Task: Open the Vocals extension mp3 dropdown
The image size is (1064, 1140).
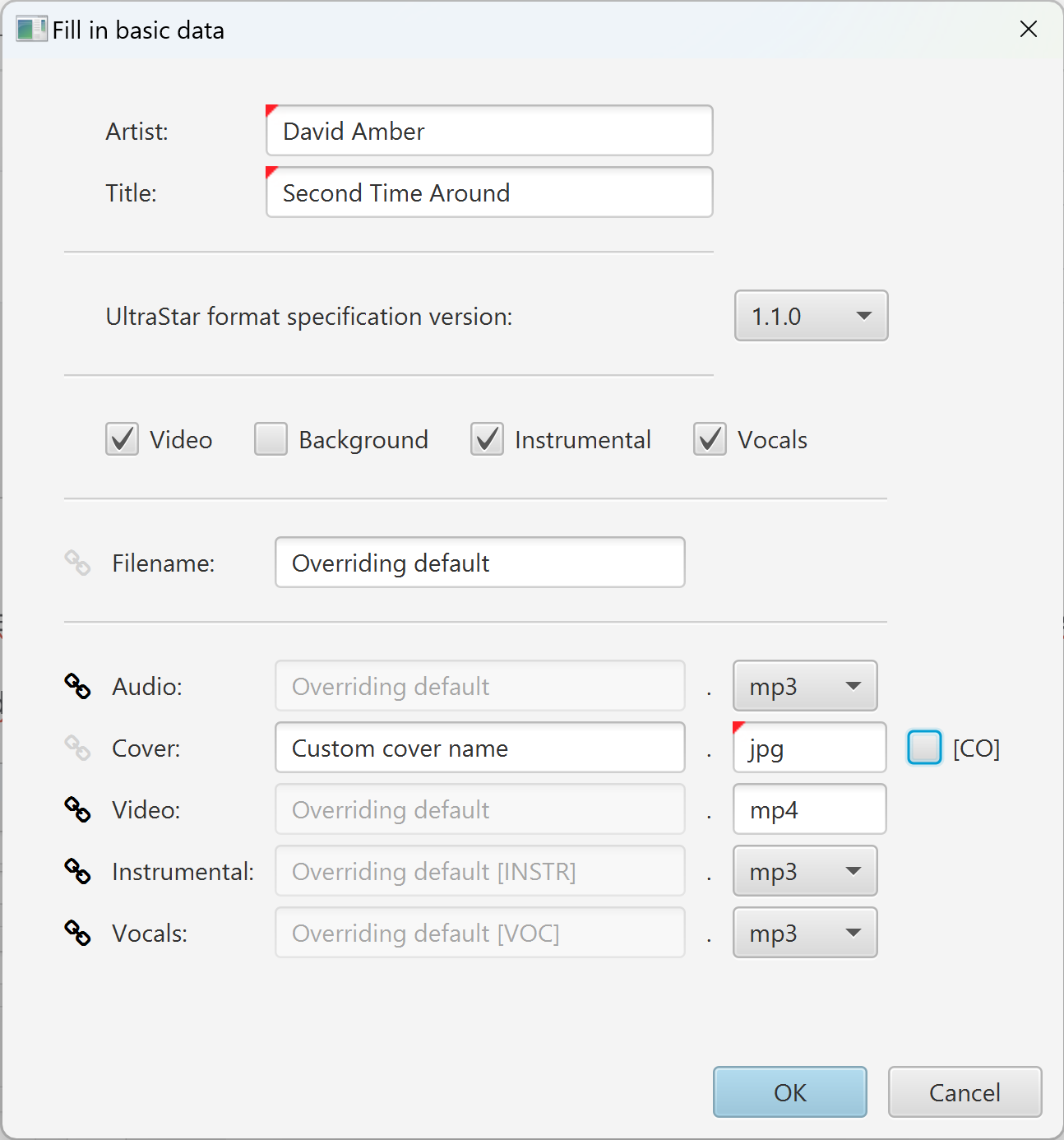Action: coord(805,933)
